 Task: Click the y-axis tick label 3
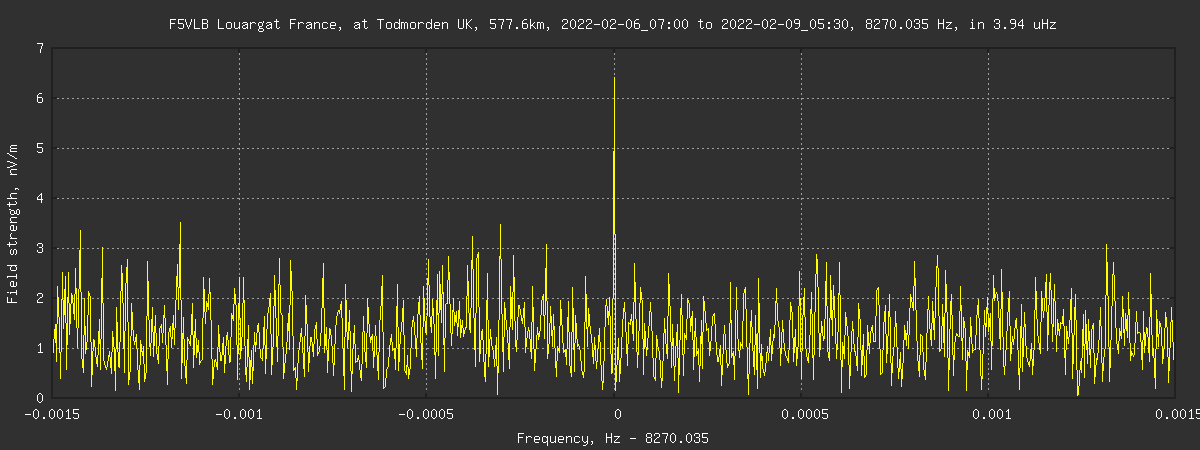click(x=39, y=248)
